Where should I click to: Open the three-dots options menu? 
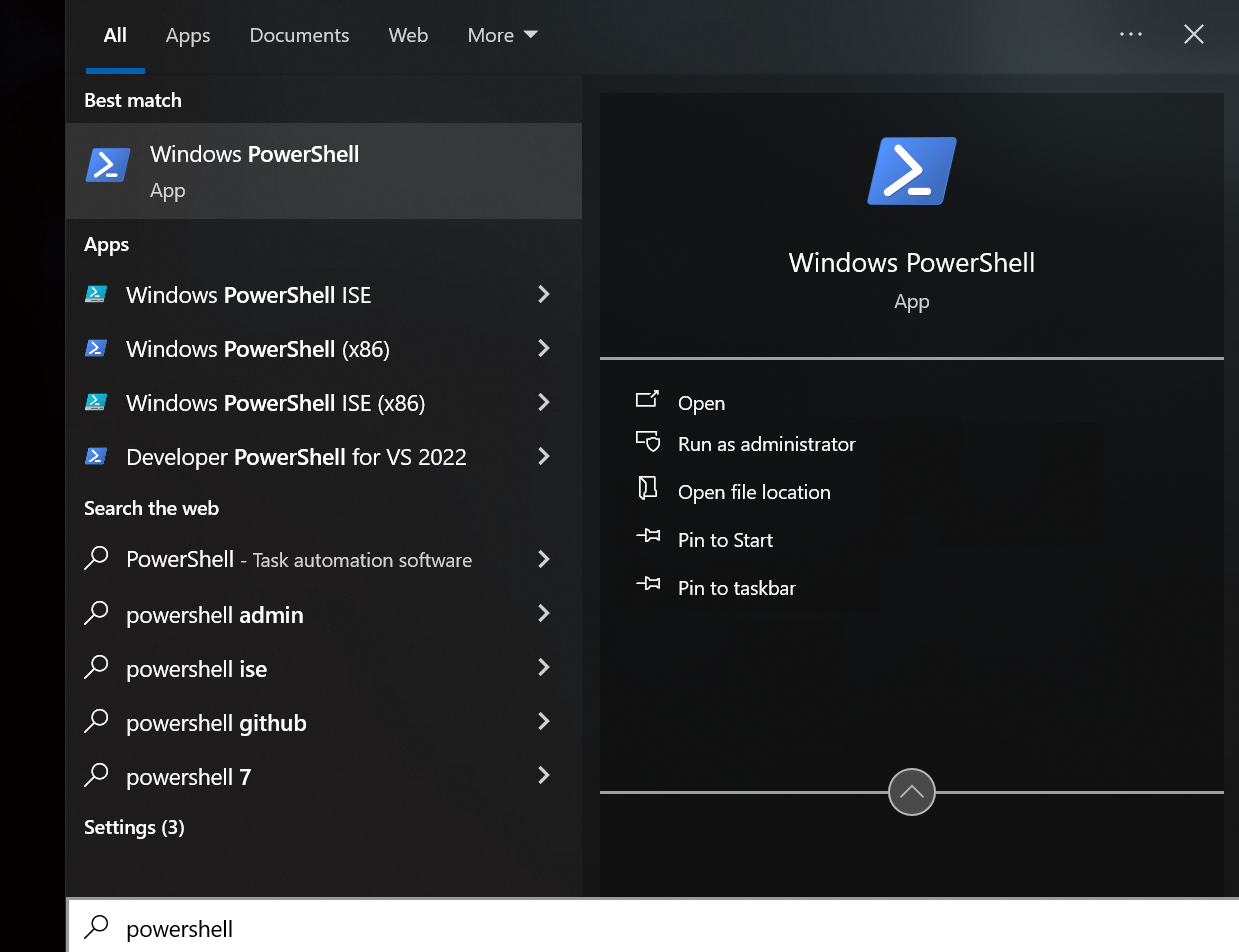1131,34
